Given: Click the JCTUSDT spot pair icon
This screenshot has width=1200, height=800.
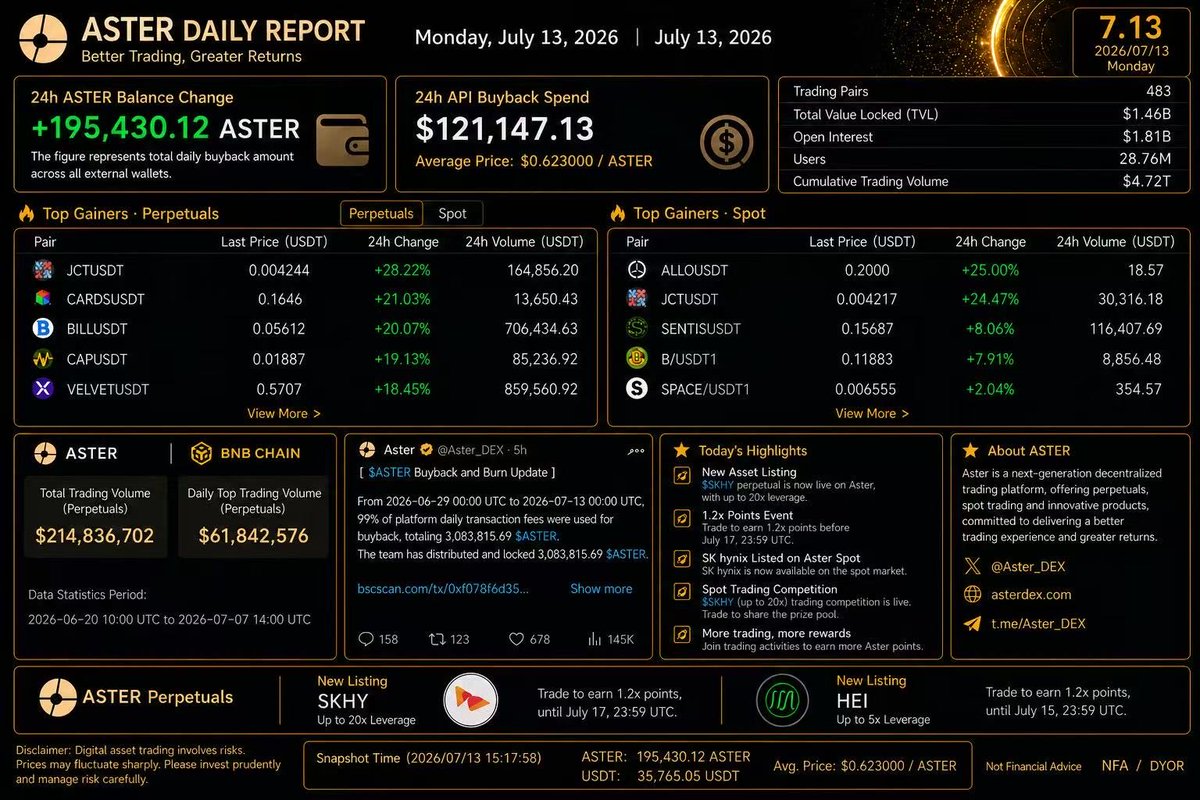Looking at the screenshot, I should [x=636, y=299].
